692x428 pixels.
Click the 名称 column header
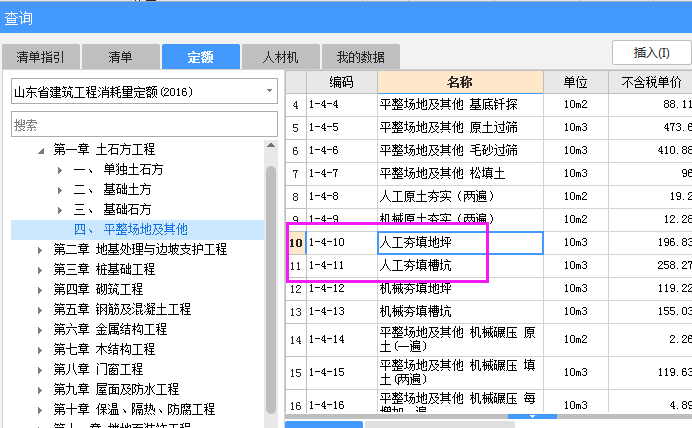click(460, 82)
